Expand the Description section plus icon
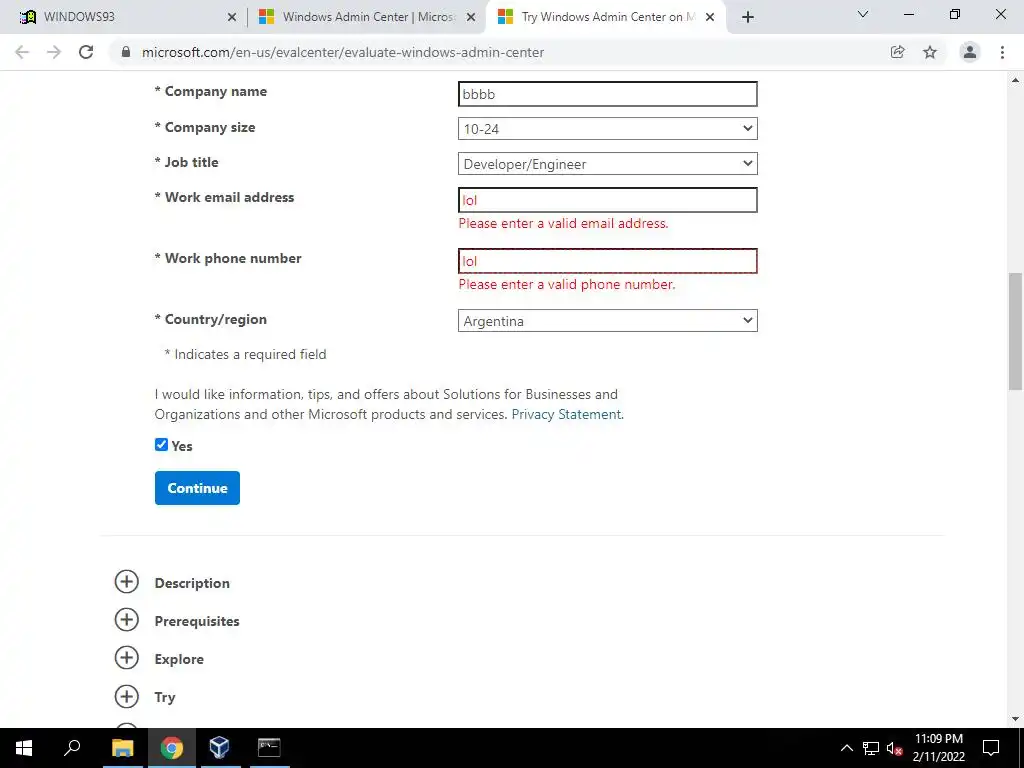The height and width of the screenshot is (768, 1024). (127, 582)
